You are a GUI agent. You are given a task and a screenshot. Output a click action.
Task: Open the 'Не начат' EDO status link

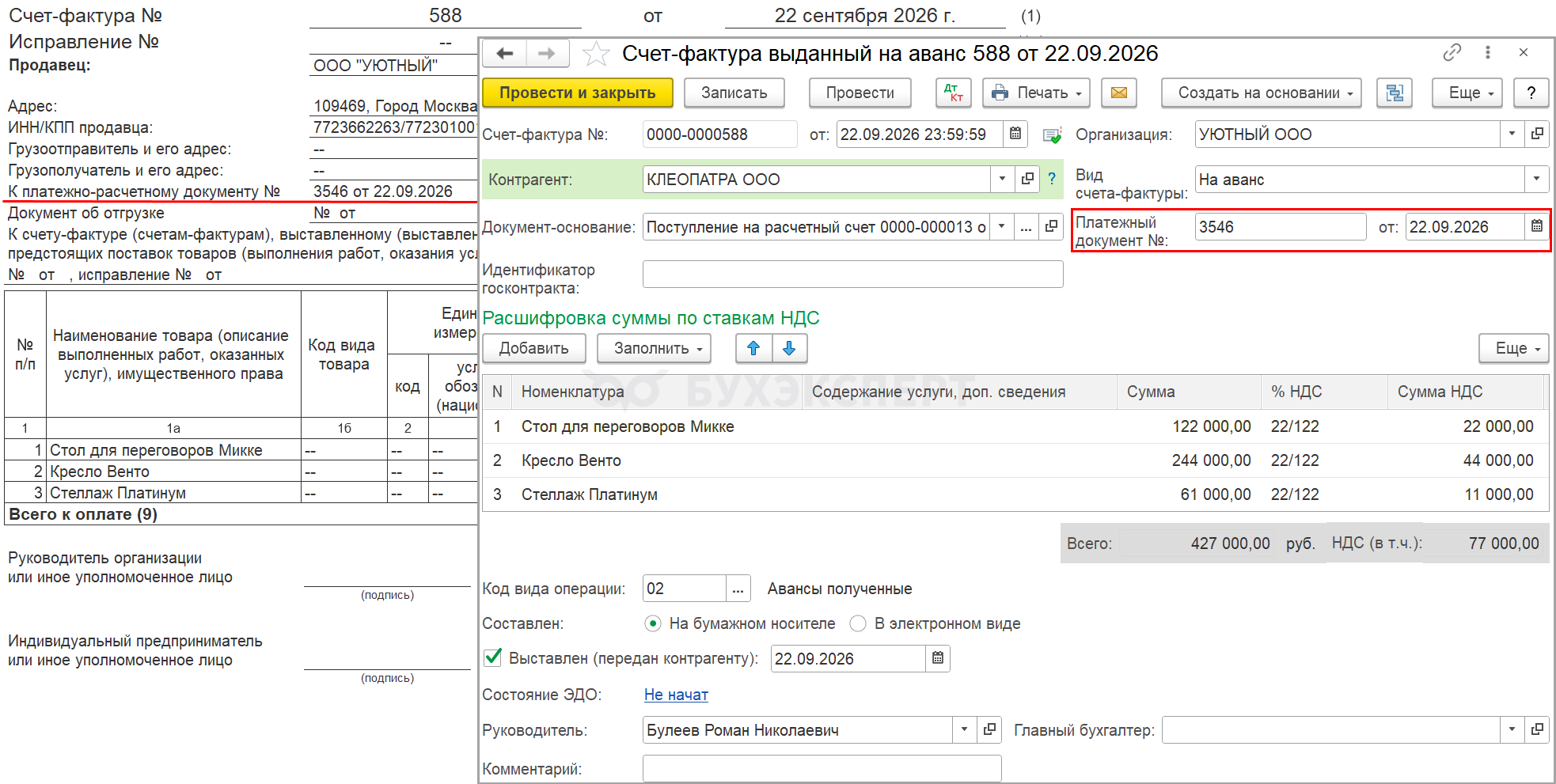pyautogui.click(x=676, y=695)
